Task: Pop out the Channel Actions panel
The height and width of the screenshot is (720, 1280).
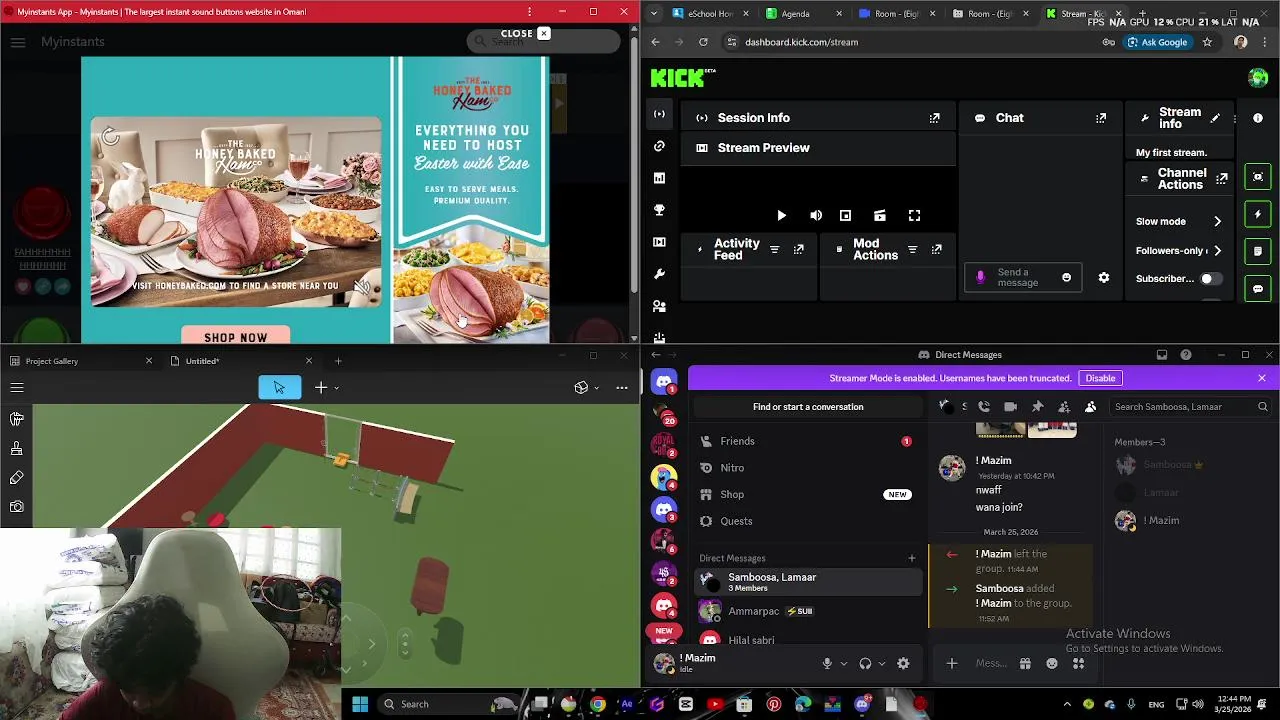Action: tap(1222, 179)
